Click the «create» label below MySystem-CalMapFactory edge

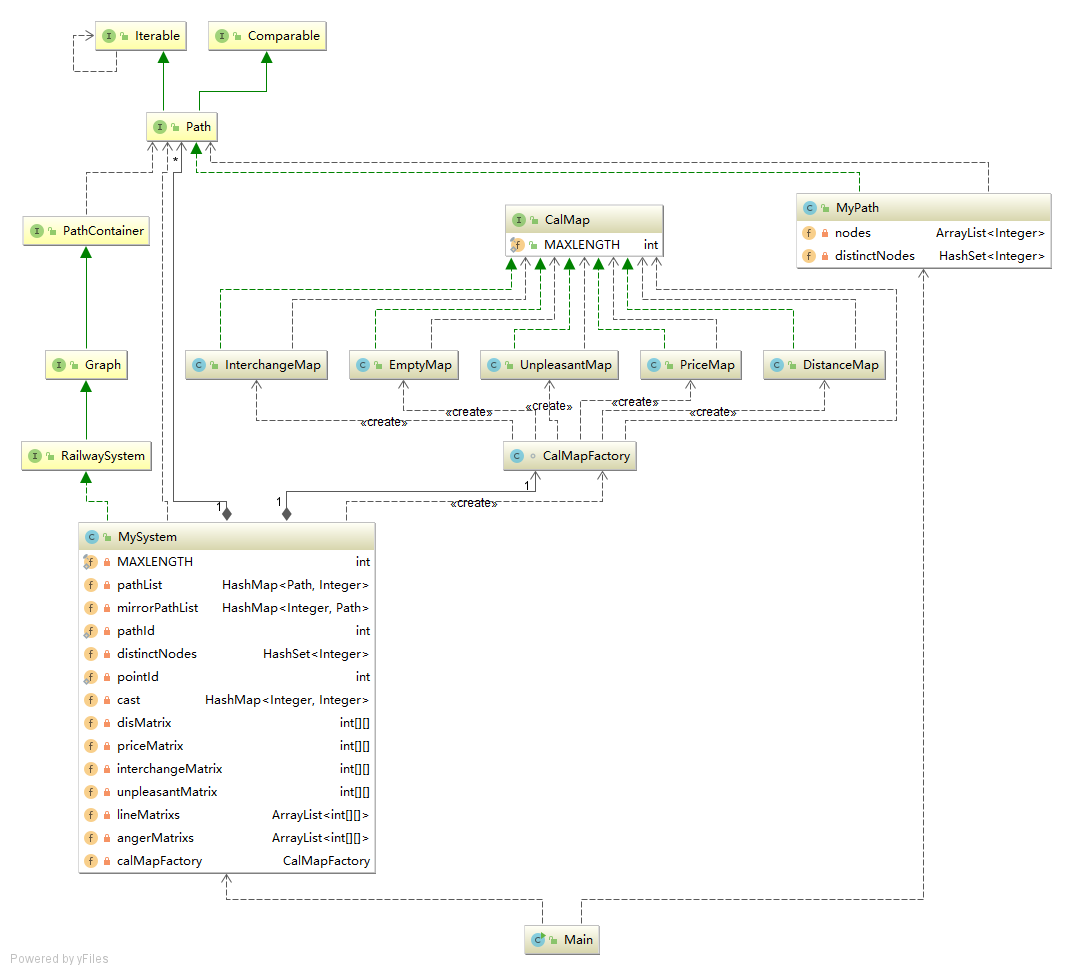(x=474, y=504)
